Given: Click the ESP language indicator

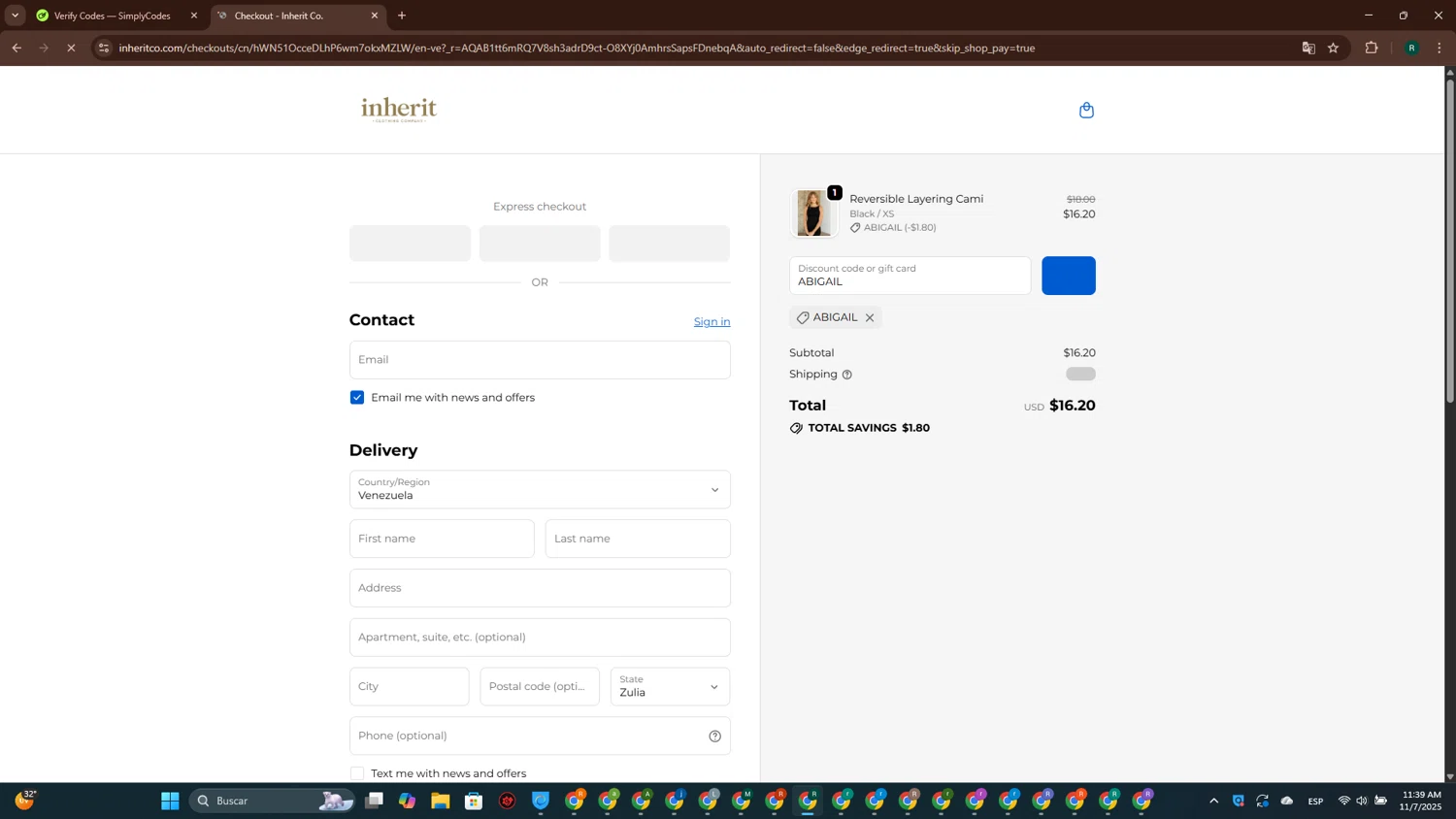Looking at the screenshot, I should [1315, 801].
